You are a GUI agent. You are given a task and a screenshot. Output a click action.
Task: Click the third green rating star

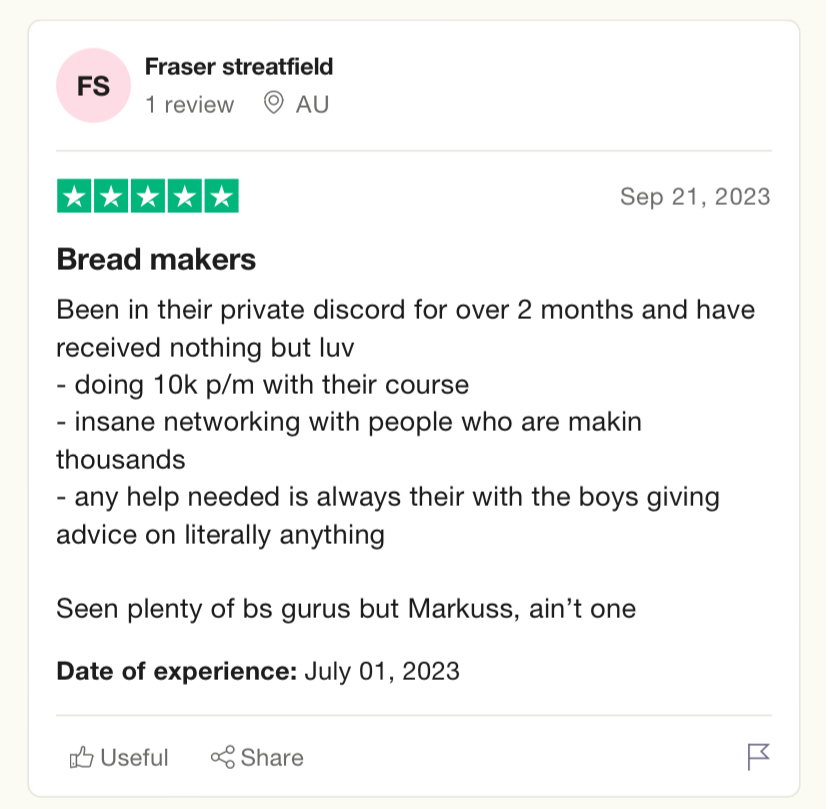pos(148,196)
